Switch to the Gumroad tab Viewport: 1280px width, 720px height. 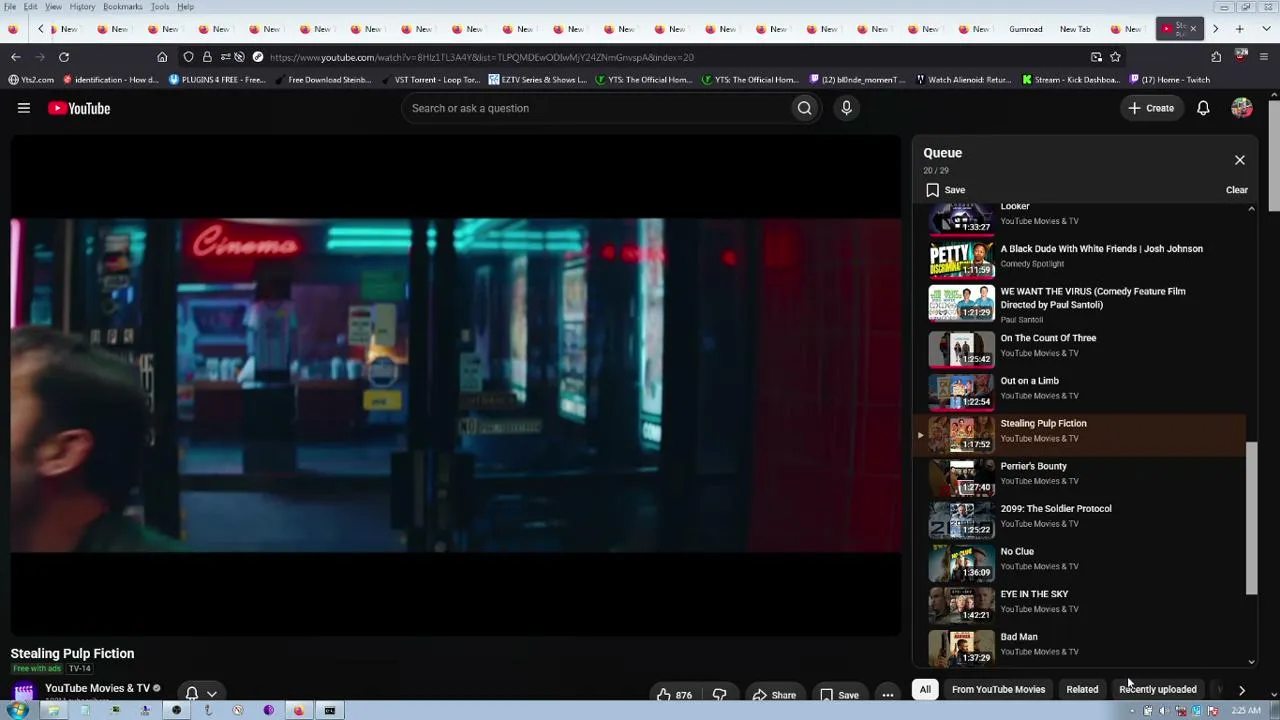click(1025, 29)
